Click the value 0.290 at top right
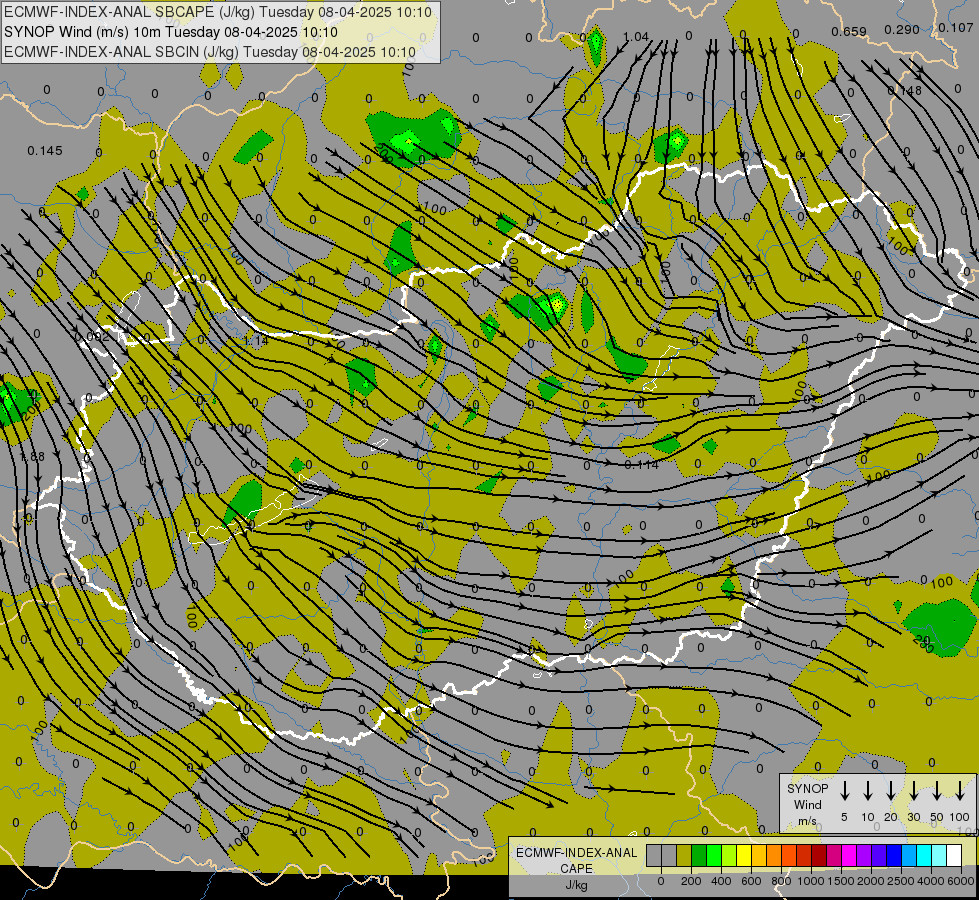Screen dimensions: 979x900 click(x=902, y=29)
